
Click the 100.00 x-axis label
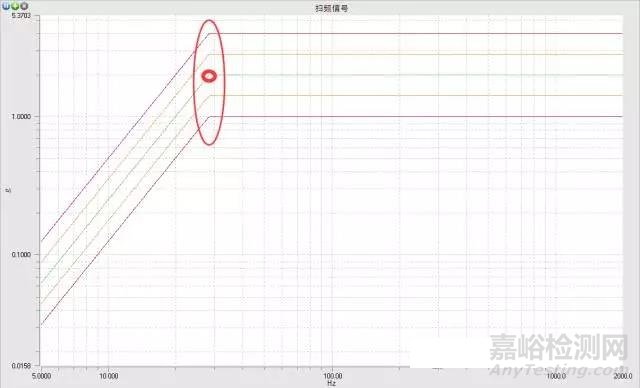pos(332,376)
